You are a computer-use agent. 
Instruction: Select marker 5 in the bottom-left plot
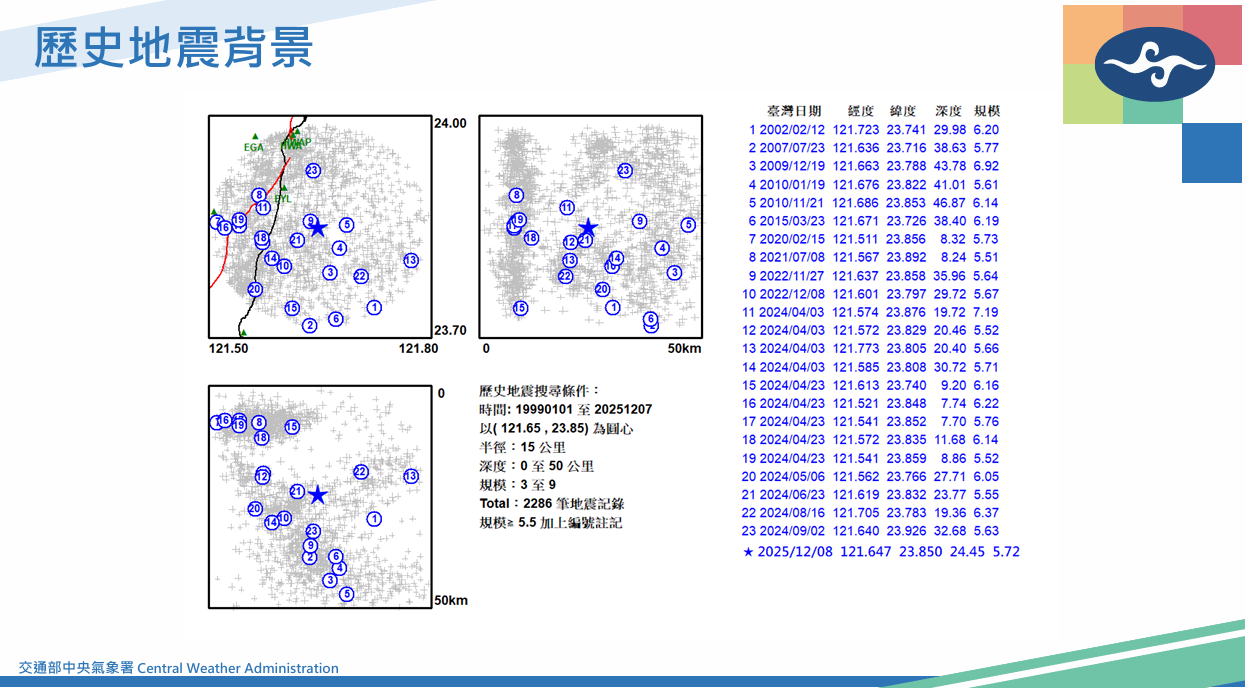pyautogui.click(x=346, y=593)
